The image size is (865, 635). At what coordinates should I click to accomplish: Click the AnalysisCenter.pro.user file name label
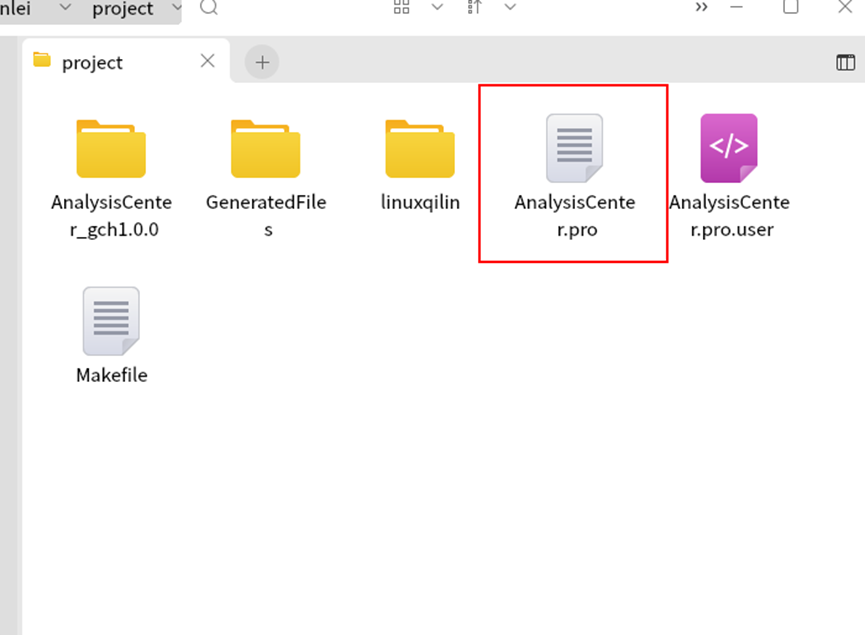click(x=729, y=216)
